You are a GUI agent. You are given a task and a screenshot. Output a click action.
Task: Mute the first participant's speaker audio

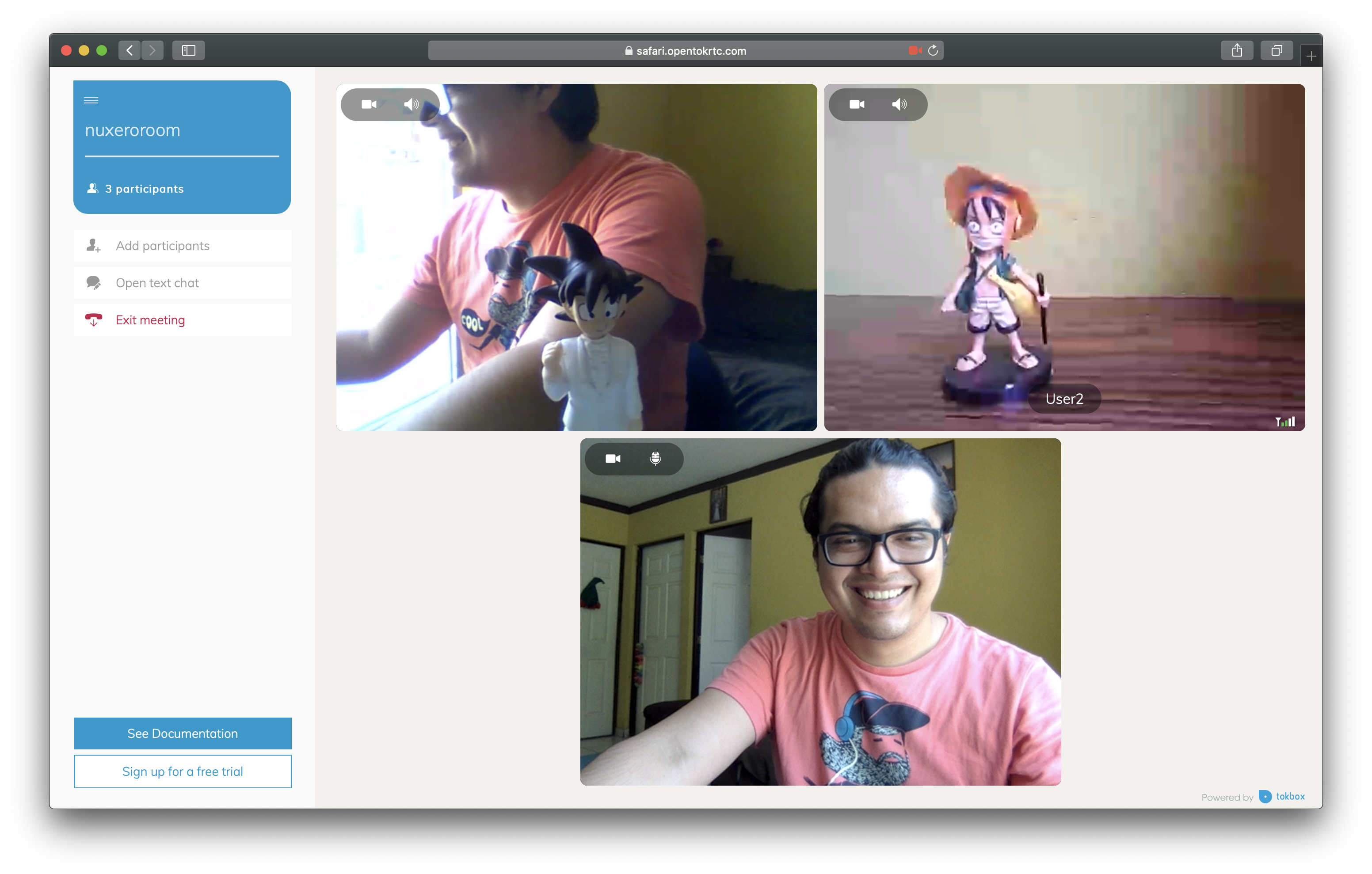pyautogui.click(x=411, y=104)
